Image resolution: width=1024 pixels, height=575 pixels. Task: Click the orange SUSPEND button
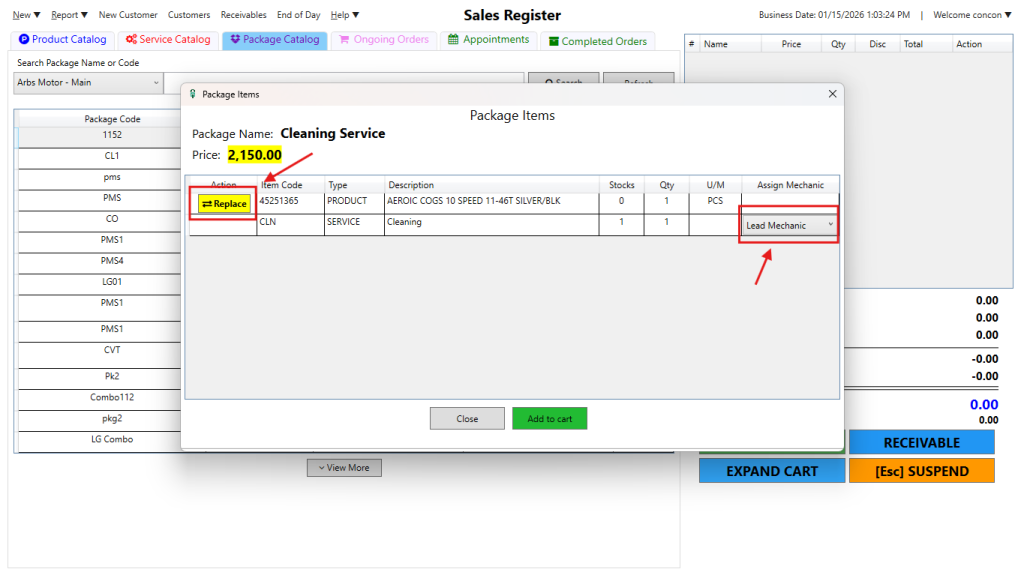(921, 471)
